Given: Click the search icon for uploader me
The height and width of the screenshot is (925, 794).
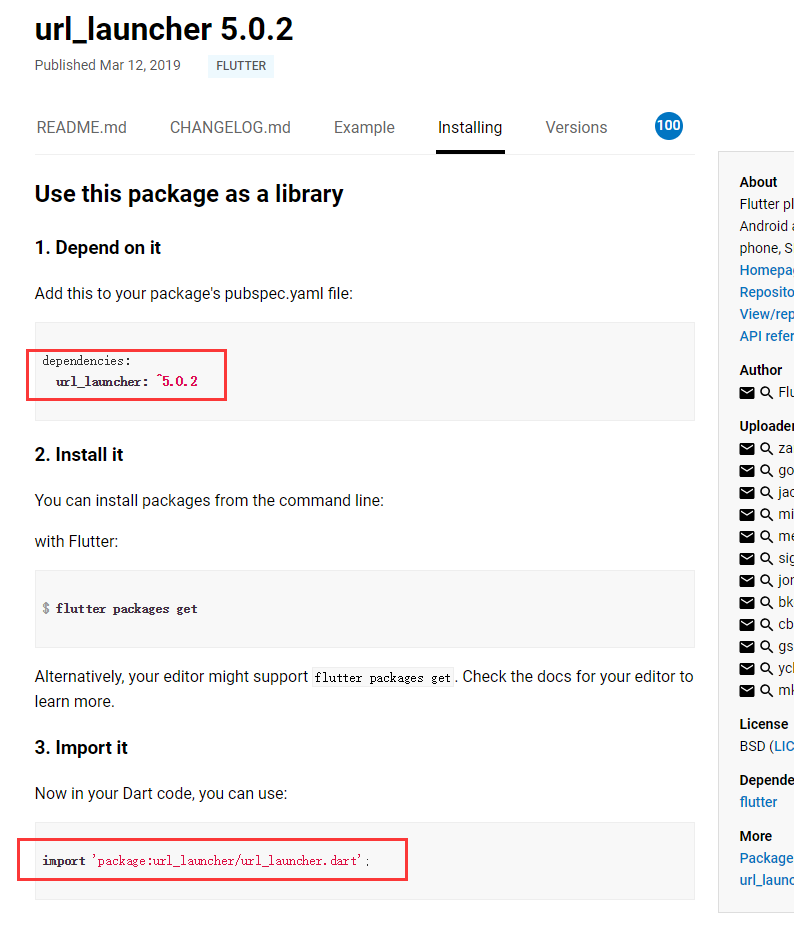Looking at the screenshot, I should coord(766,536).
